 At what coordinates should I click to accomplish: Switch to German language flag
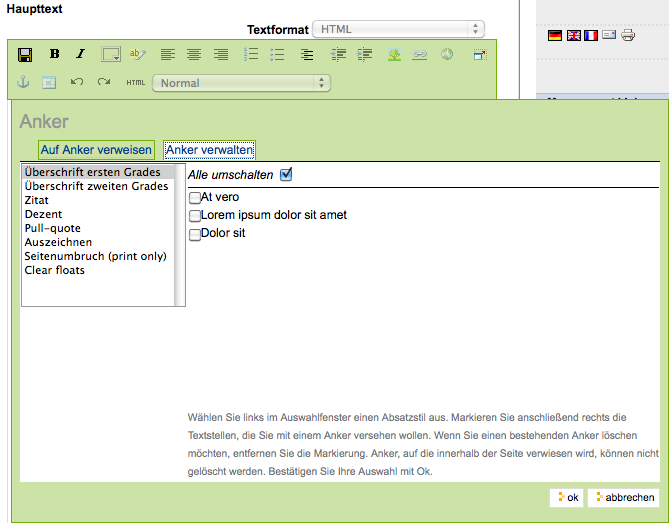555,35
